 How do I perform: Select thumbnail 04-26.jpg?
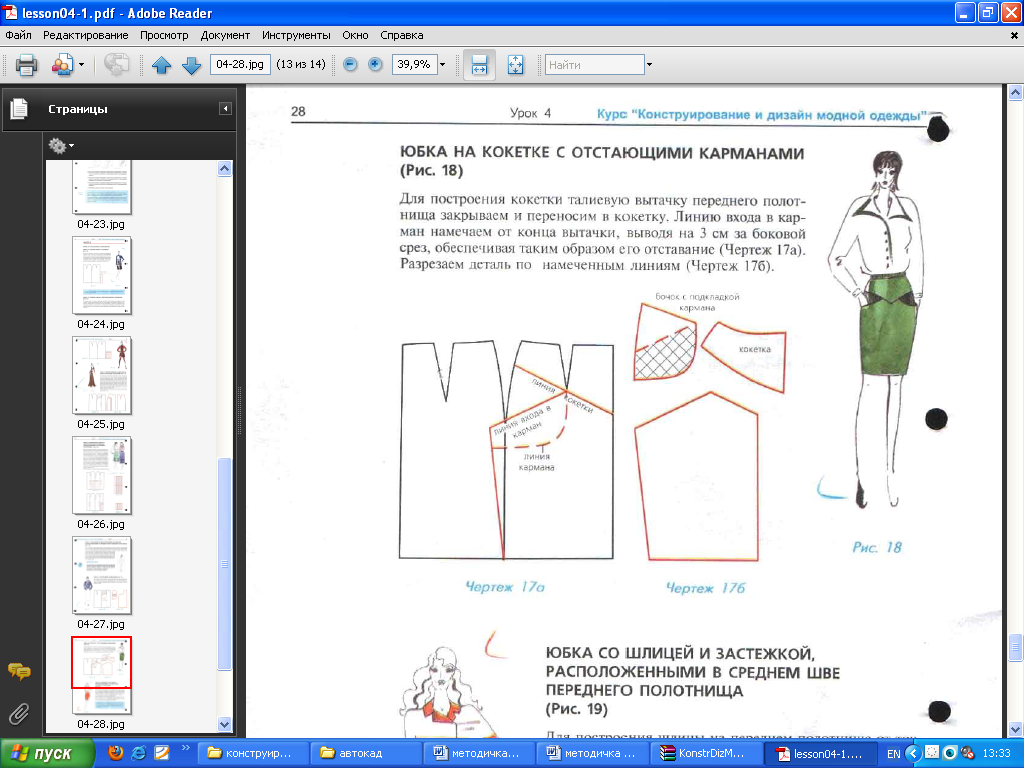click(101, 475)
